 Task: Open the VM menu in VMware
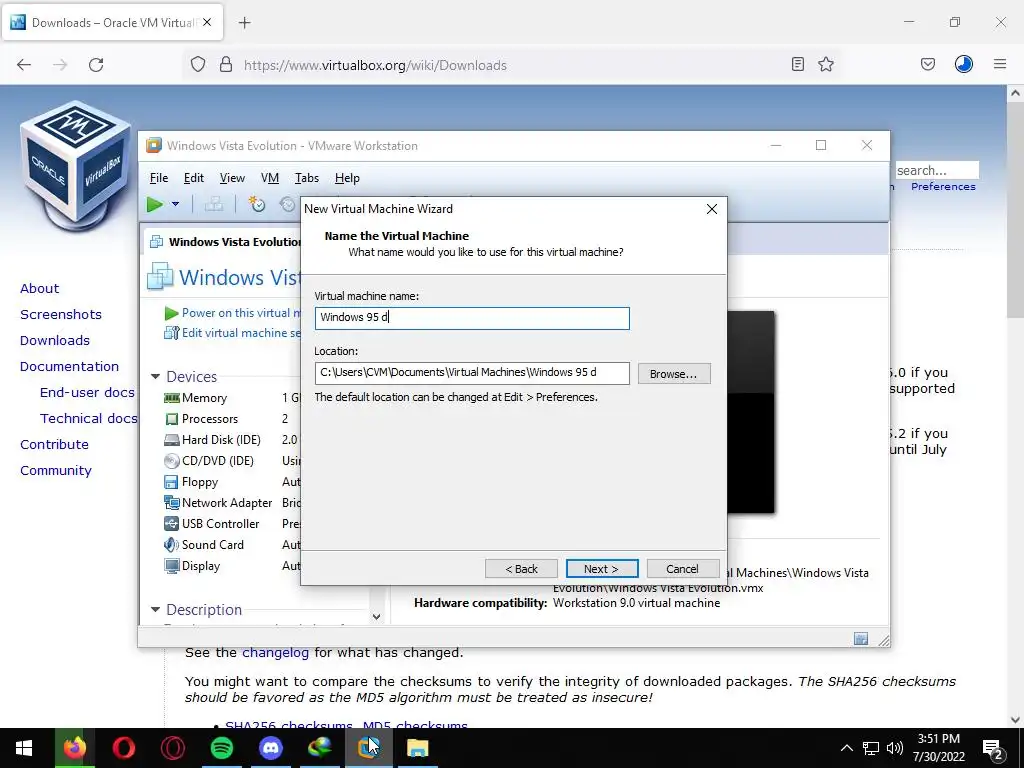click(x=270, y=178)
